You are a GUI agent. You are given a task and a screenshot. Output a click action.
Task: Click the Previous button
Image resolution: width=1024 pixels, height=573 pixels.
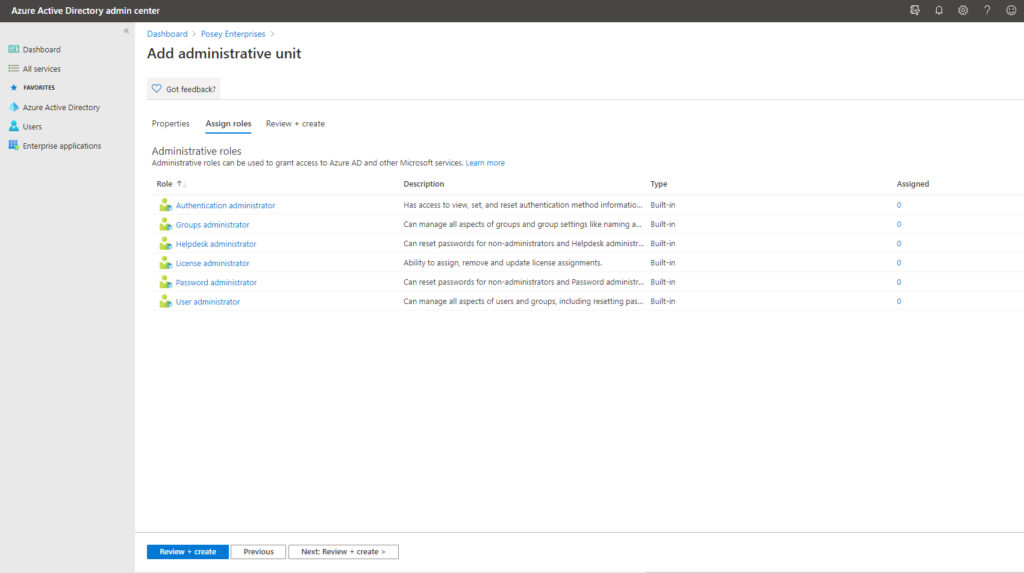pyautogui.click(x=259, y=551)
